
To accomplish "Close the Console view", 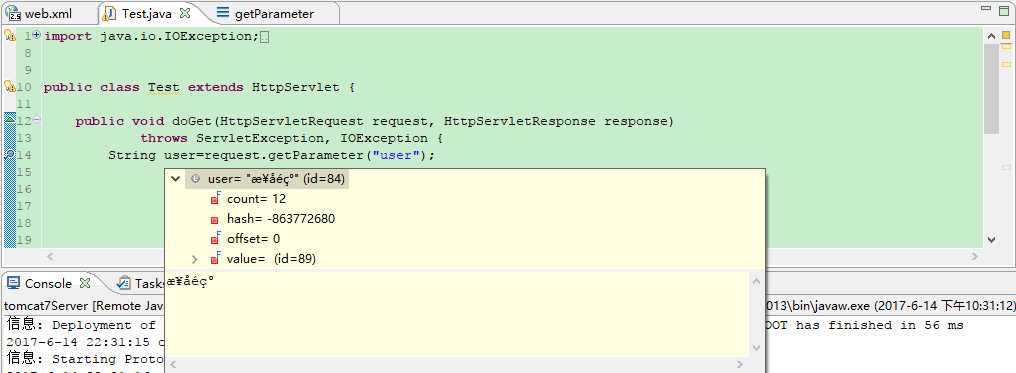I will (x=84, y=283).
